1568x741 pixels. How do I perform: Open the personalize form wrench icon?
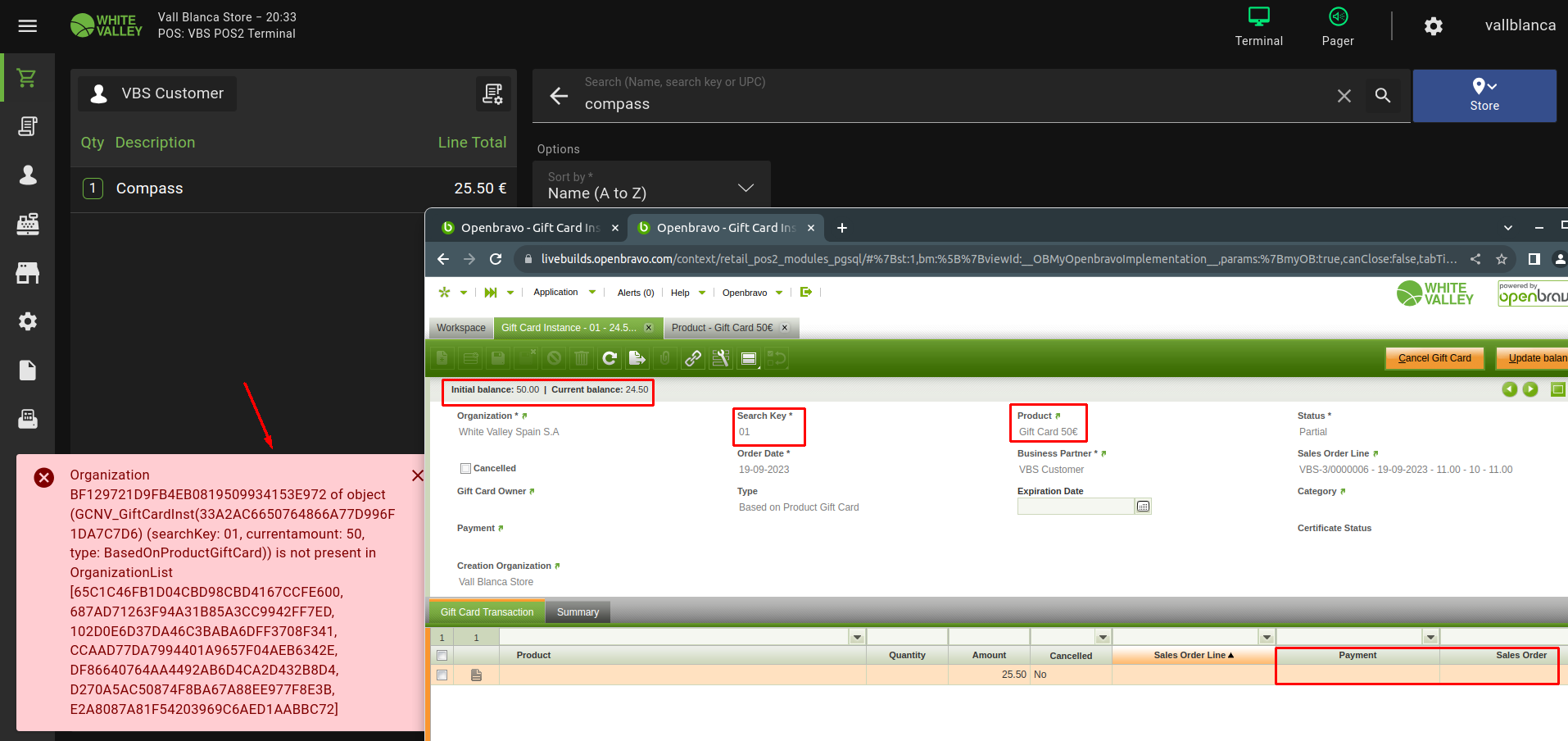(721, 358)
